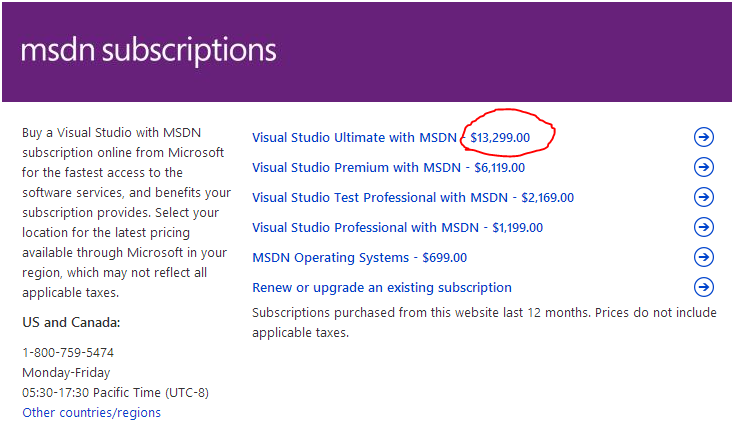Click the 1-800-759-5474 phone number
This screenshot has height=439, width=734.
pyautogui.click(x=68, y=352)
